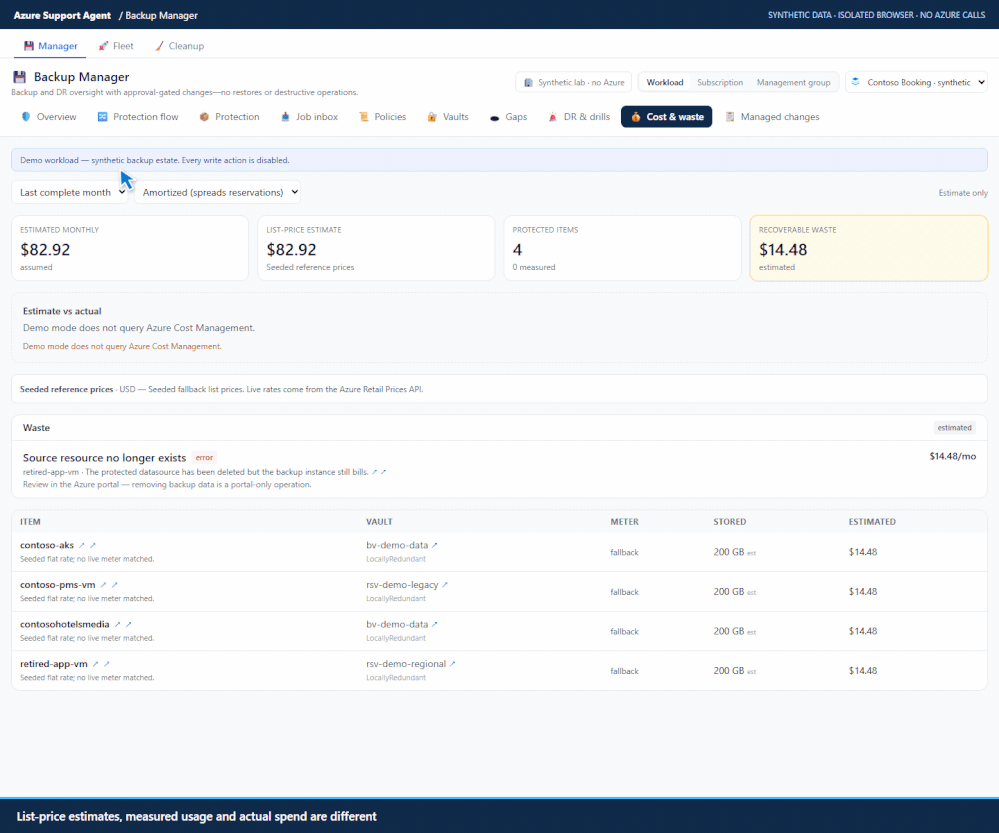Open first arrow icon beside contoso-aks
Image resolution: width=999 pixels, height=833 pixels.
82,545
